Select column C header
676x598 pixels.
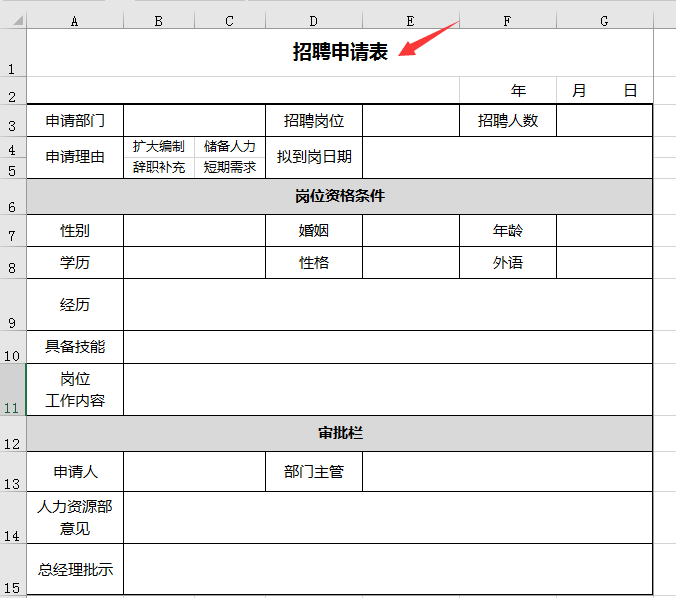point(230,21)
